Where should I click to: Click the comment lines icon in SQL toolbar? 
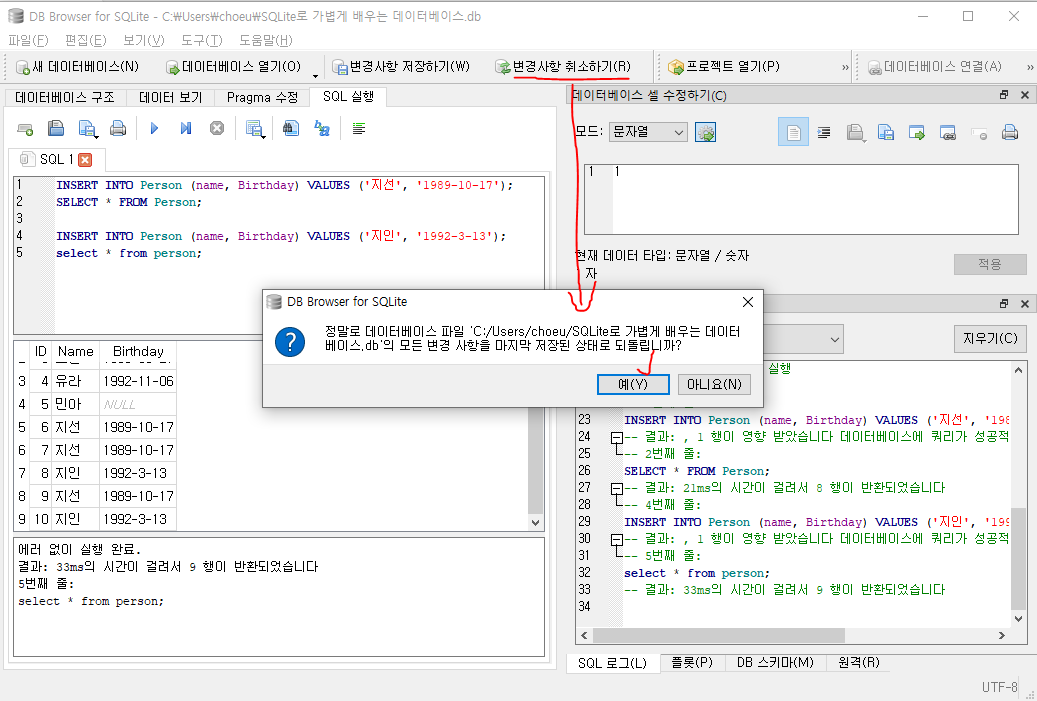pyautogui.click(x=358, y=128)
